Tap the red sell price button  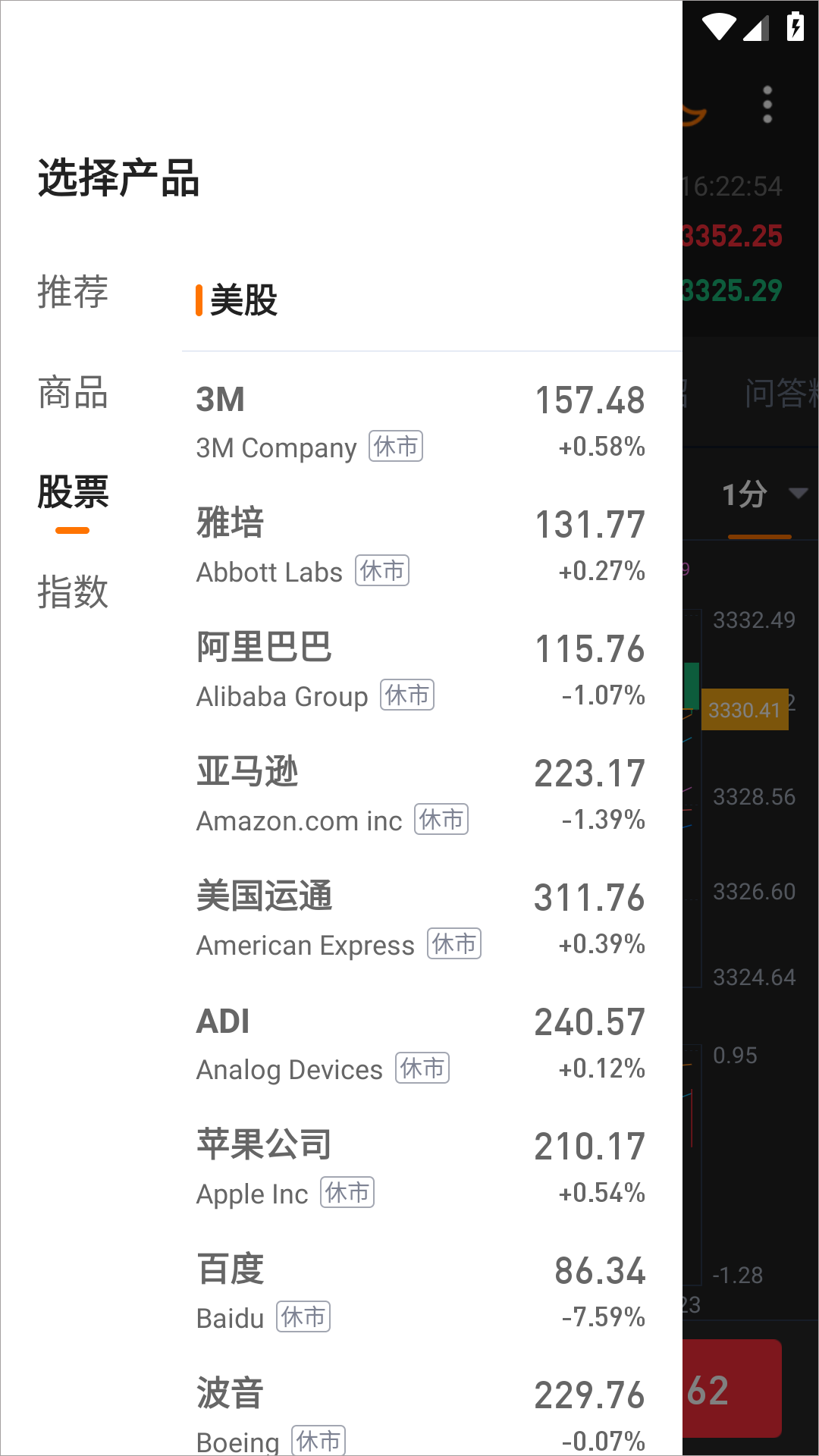[x=731, y=1389]
